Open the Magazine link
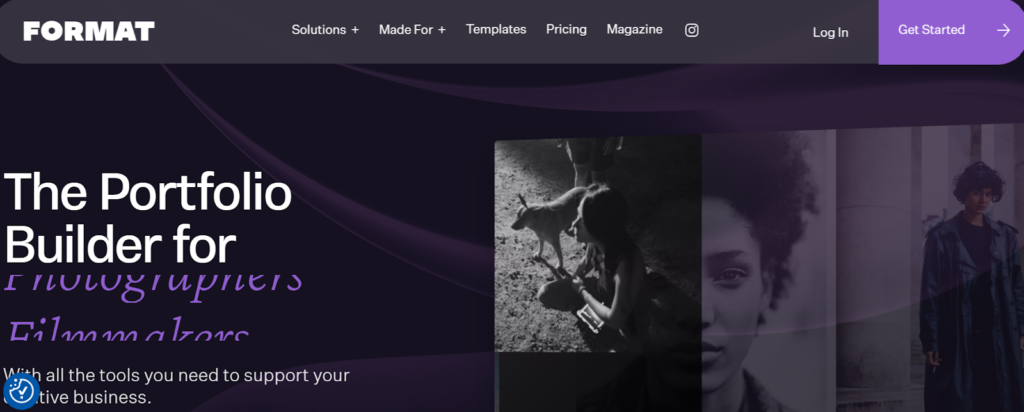 (x=634, y=30)
